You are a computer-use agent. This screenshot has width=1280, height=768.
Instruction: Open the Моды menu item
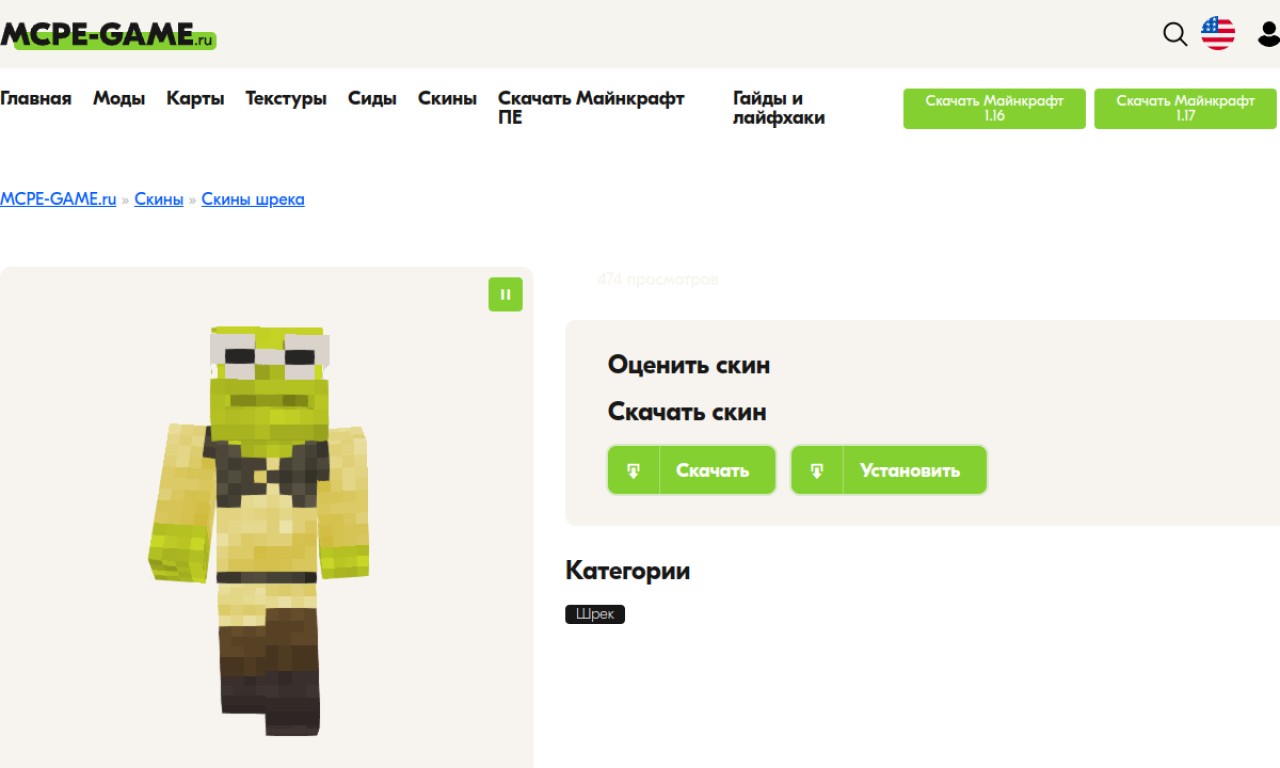119,98
